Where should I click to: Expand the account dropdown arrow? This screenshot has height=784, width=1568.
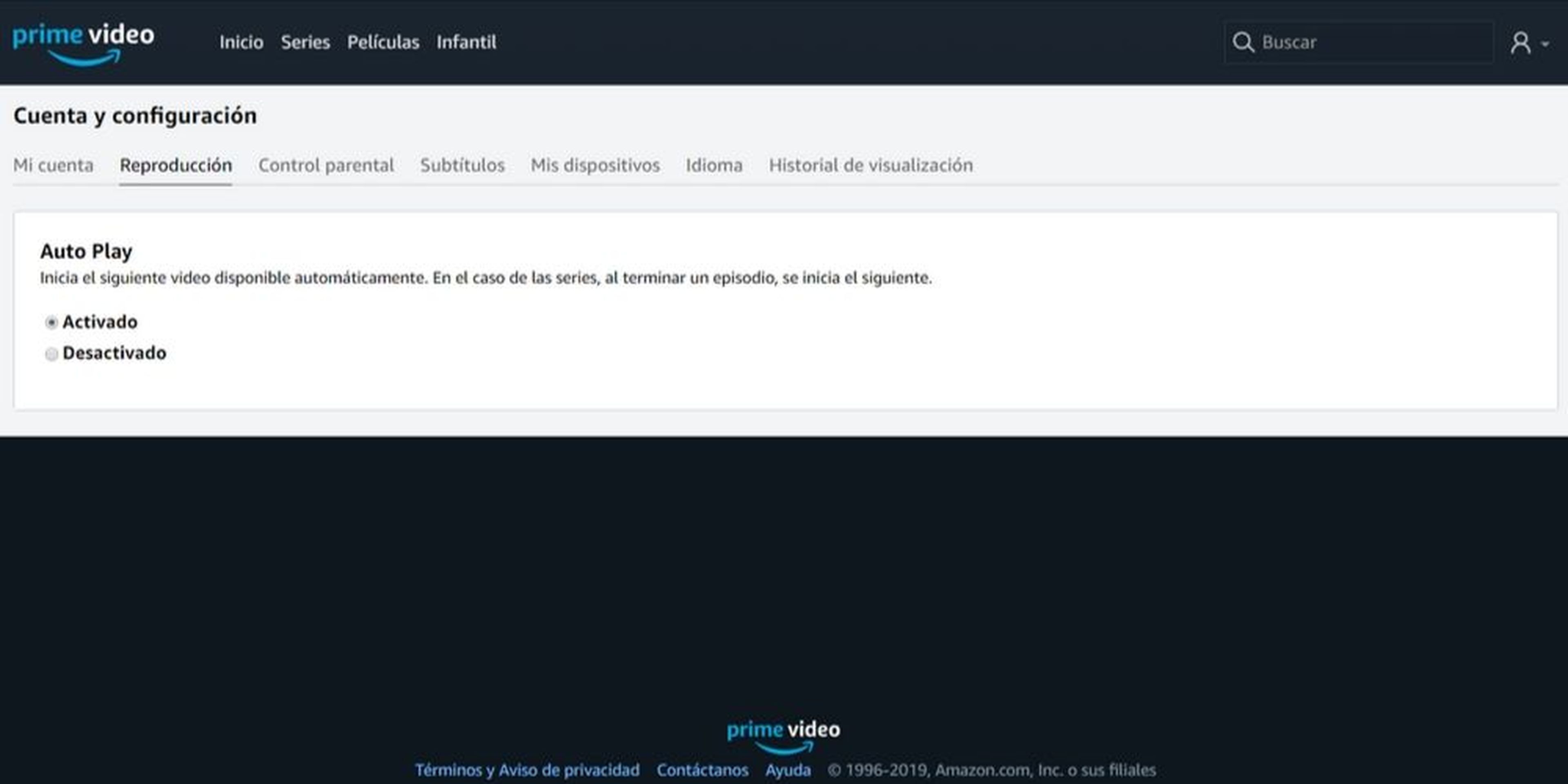click(1545, 44)
